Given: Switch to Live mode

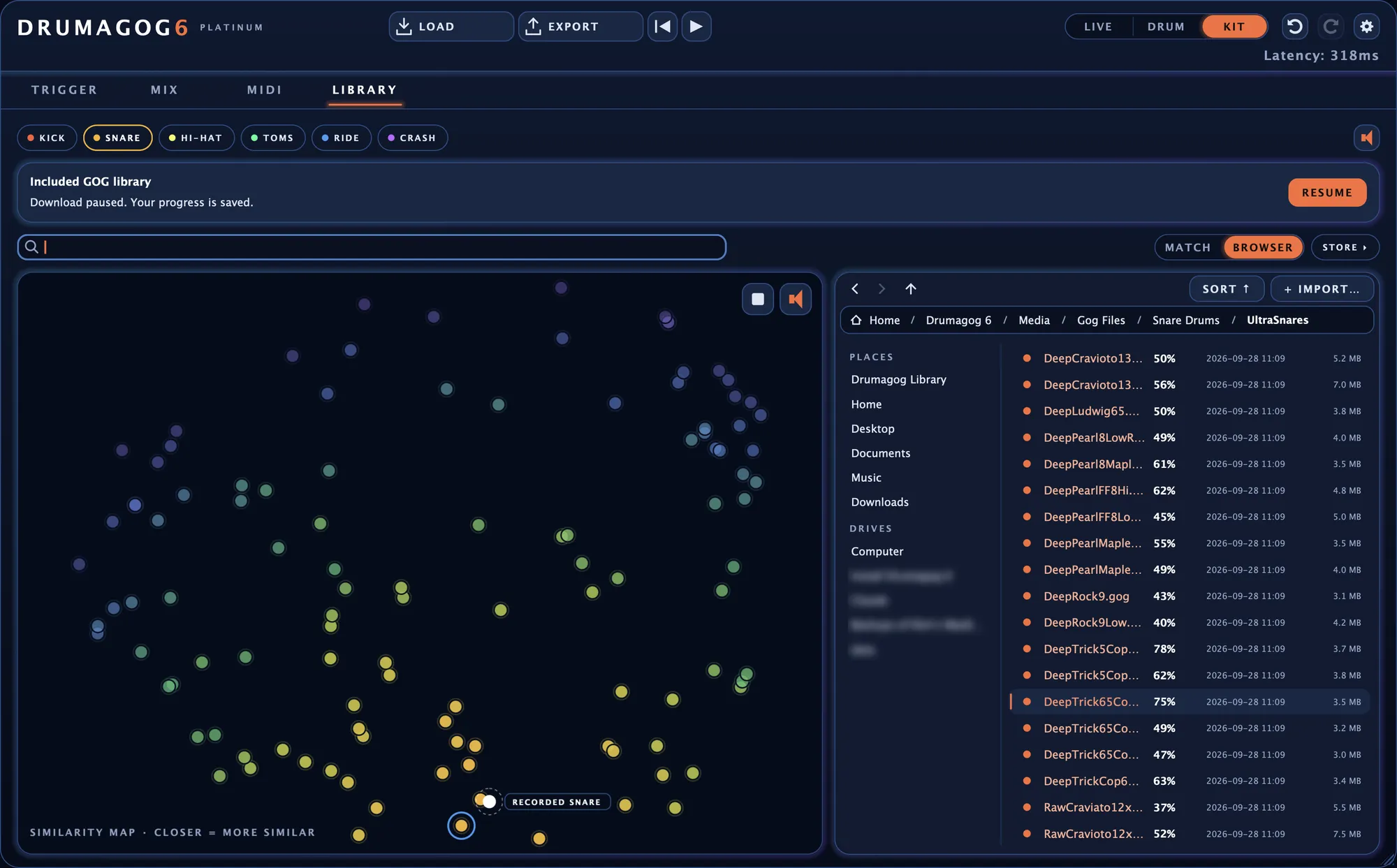Looking at the screenshot, I should click(1098, 27).
